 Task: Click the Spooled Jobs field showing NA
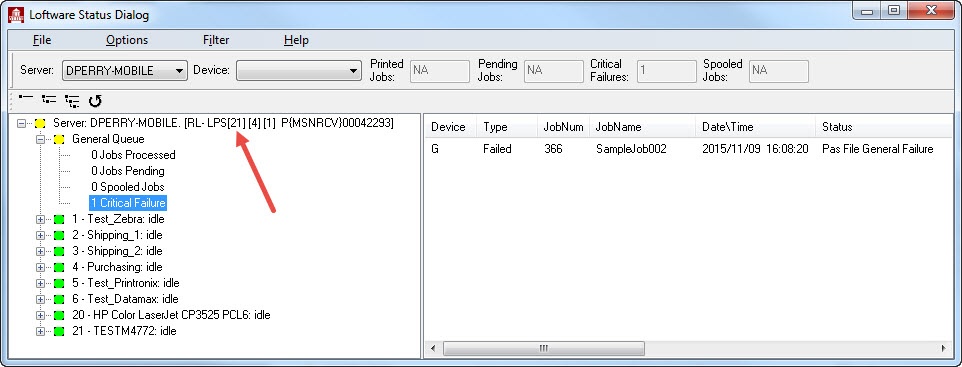click(x=779, y=71)
